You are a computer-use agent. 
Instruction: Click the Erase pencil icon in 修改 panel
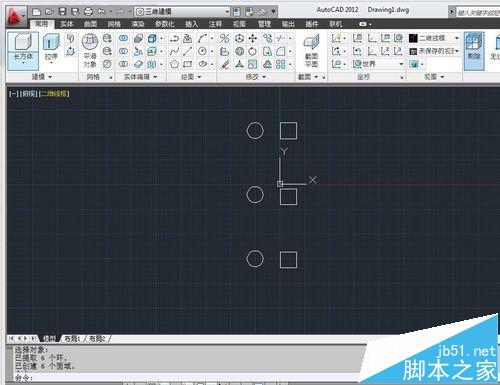coord(225,64)
